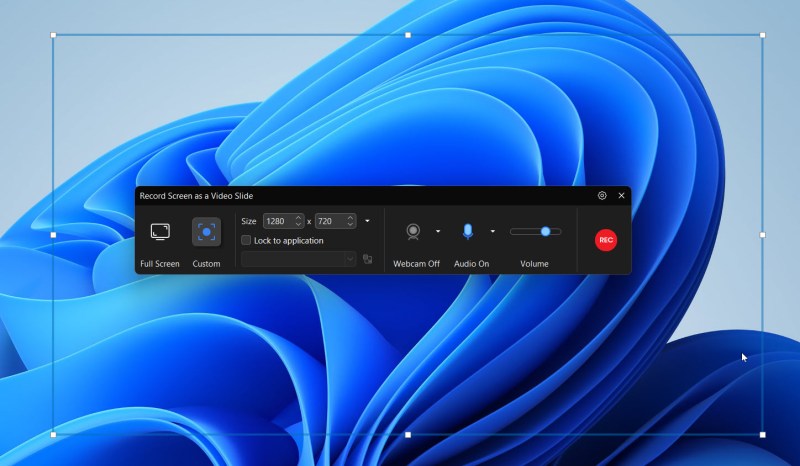This screenshot has height=466, width=800.
Task: Click the Audio On label
Action: [471, 264]
